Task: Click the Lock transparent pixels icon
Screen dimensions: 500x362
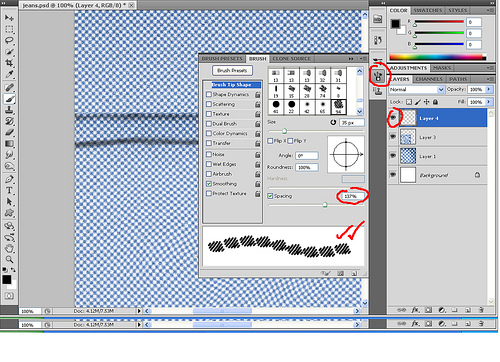Action: point(409,102)
